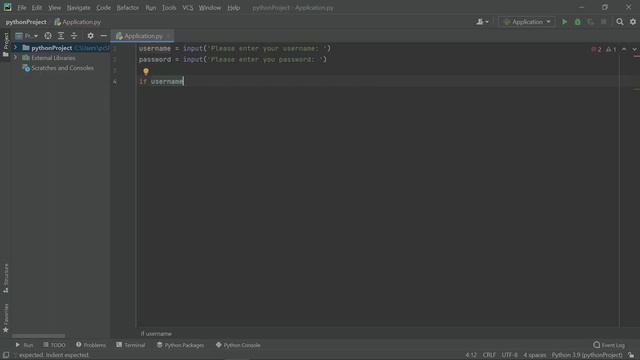Image resolution: width=640 pixels, height=360 pixels.
Task: Run the Application configuration
Action: pyautogui.click(x=564, y=22)
